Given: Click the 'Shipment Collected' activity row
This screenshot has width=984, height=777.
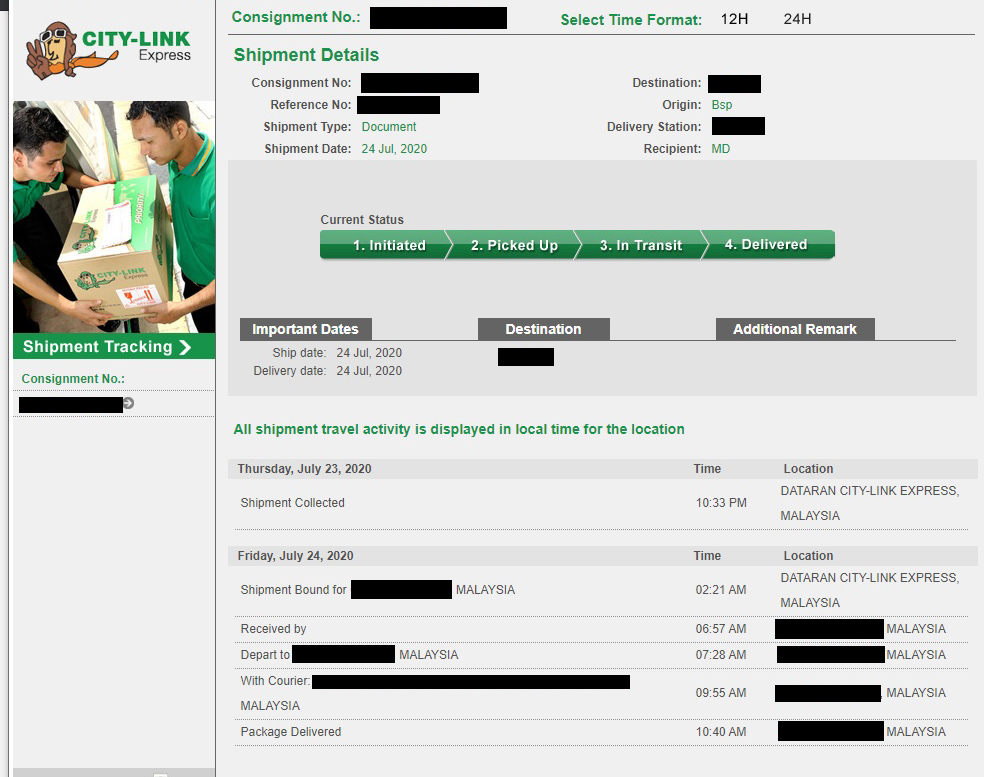Looking at the screenshot, I should 293,503.
